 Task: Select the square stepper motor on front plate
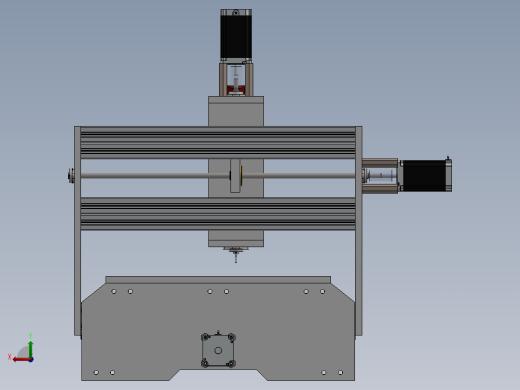pyautogui.click(x=218, y=350)
